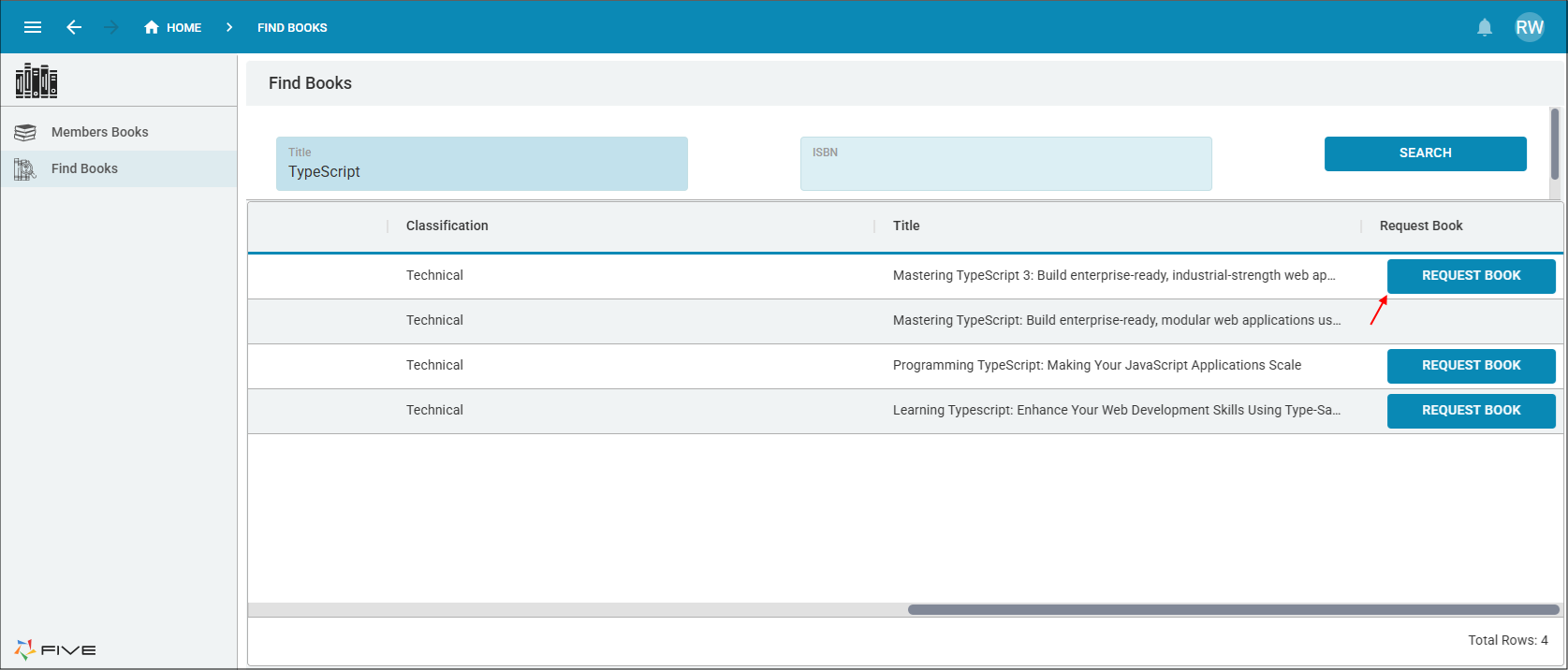Viewport: 1568px width, 670px height.
Task: Select Find Books in the sidebar
Action: pyautogui.click(x=119, y=168)
